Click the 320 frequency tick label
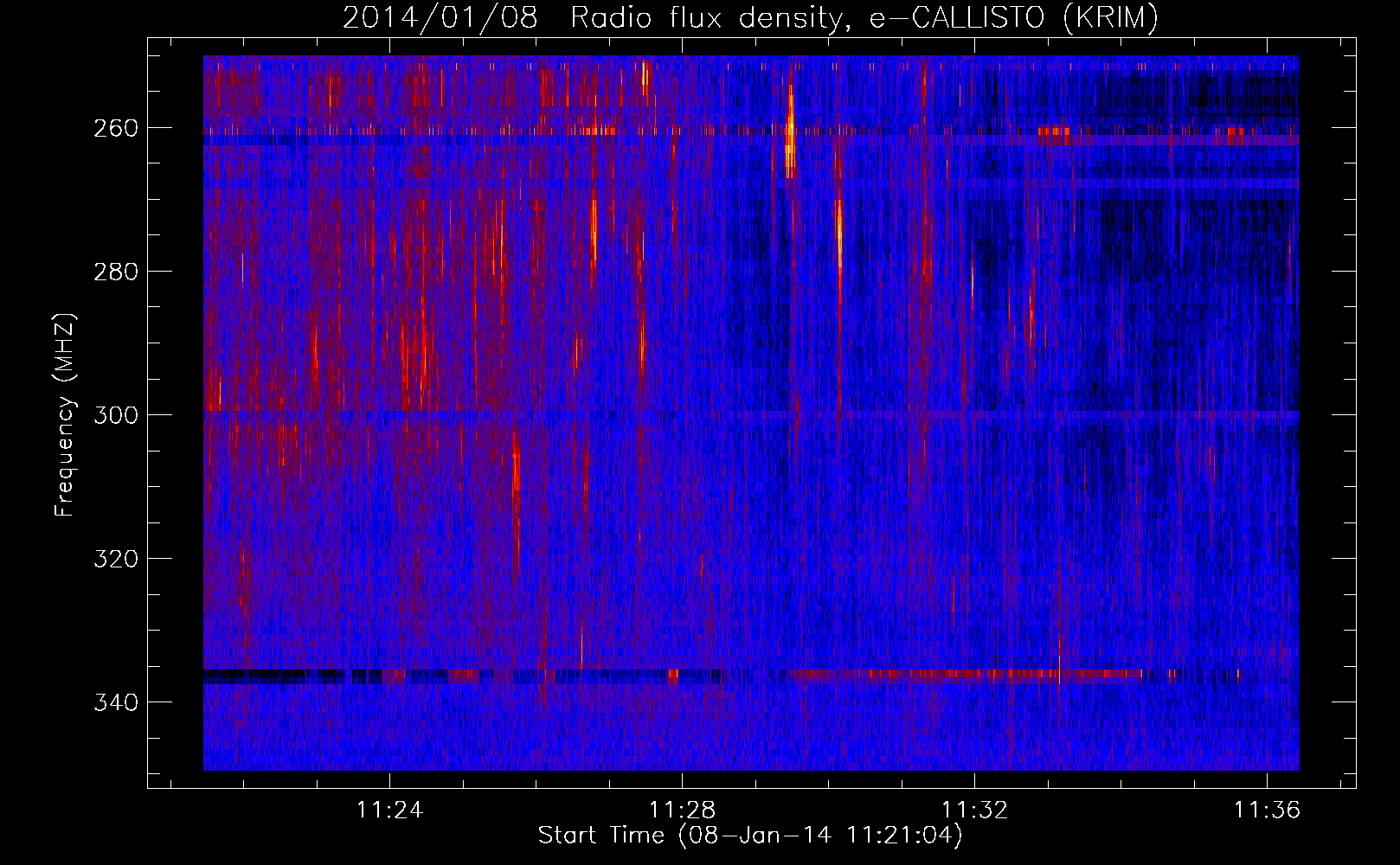Image resolution: width=1400 pixels, height=865 pixels. point(116,559)
